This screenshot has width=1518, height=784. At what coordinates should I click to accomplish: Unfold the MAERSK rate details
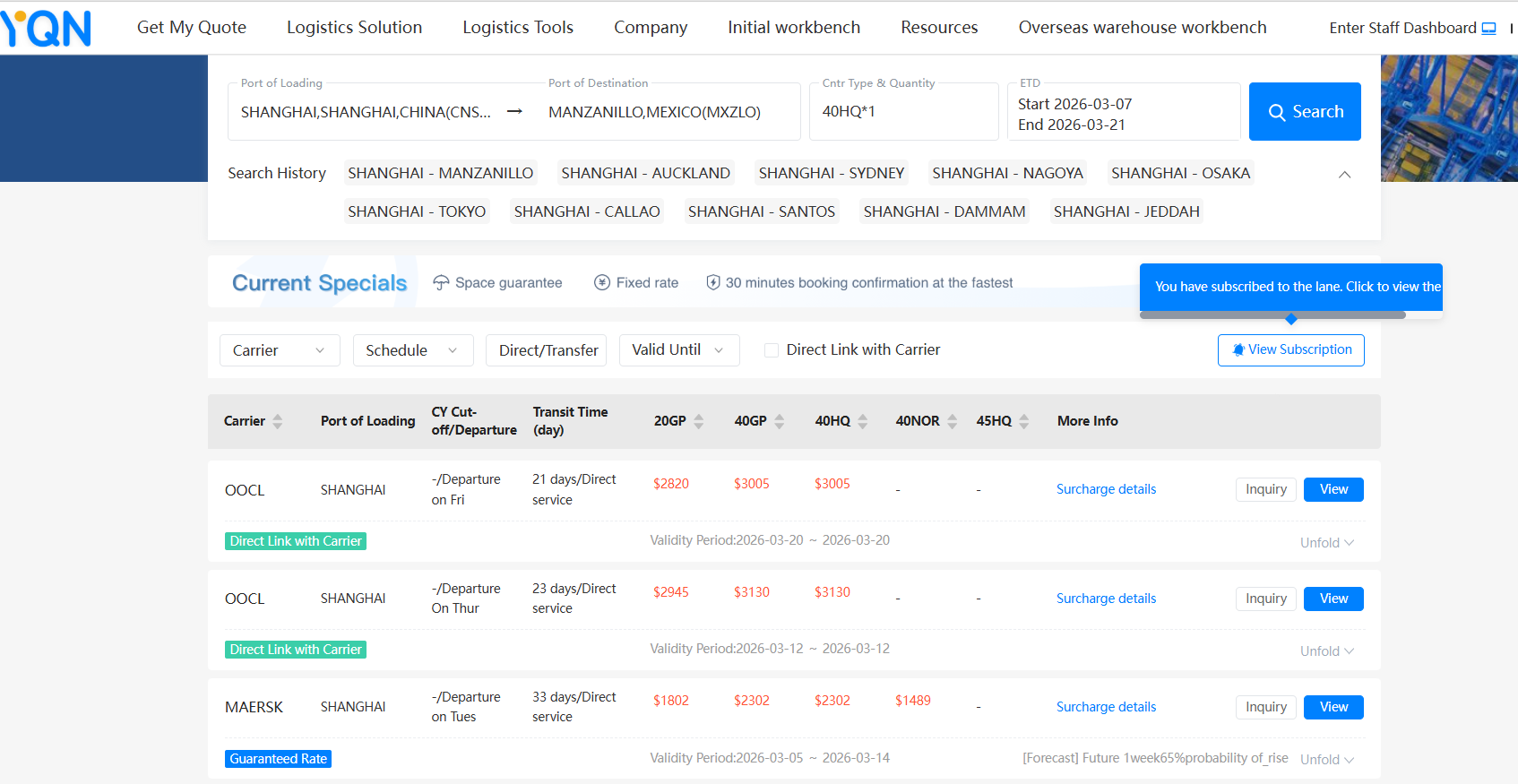1327,760
